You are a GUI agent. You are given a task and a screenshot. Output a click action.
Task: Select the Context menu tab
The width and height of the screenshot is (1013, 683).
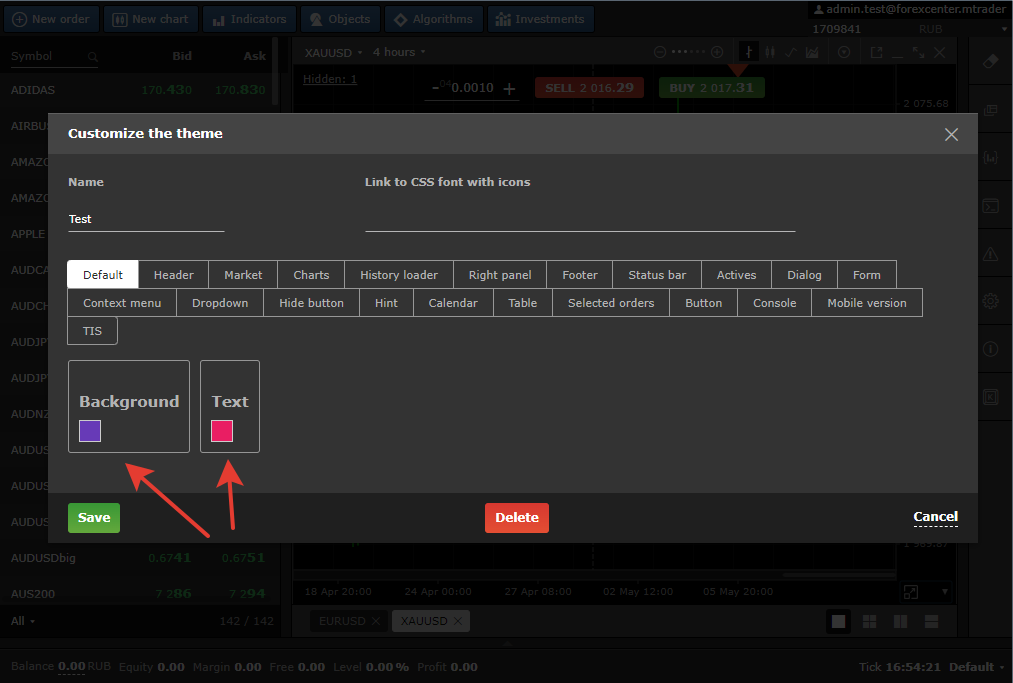122,303
